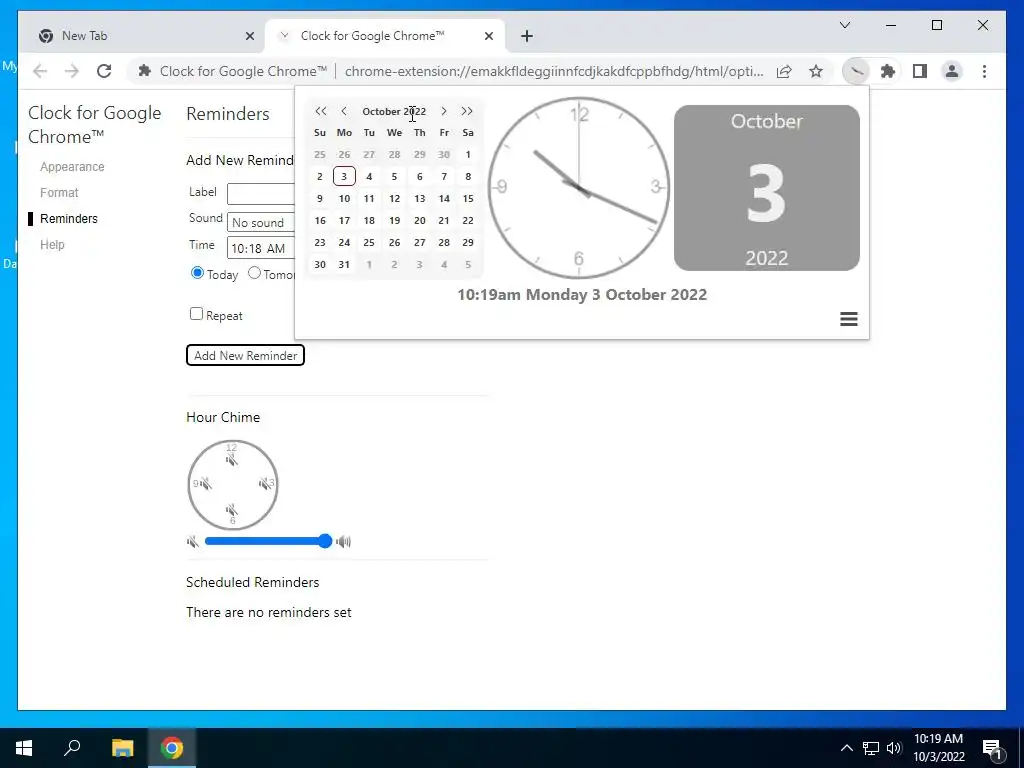This screenshot has height=768, width=1024.
Task: Open the Extensions puzzle icon
Action: click(888, 71)
